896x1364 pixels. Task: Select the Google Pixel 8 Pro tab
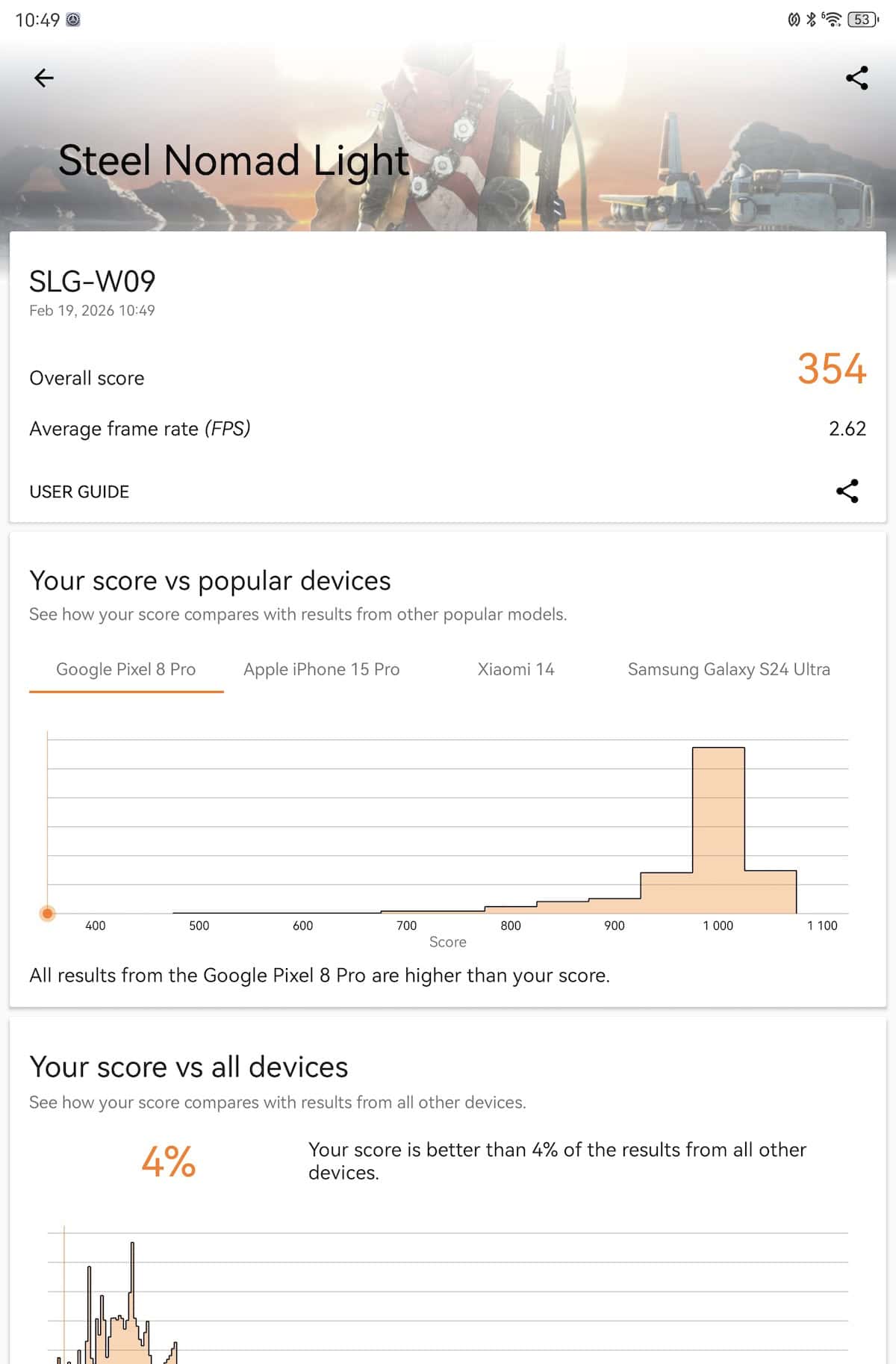(x=126, y=669)
